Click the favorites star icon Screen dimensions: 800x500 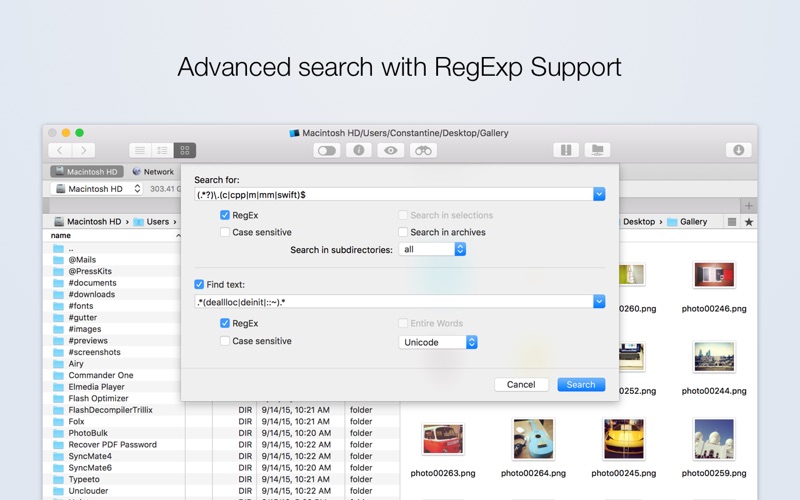[748, 222]
